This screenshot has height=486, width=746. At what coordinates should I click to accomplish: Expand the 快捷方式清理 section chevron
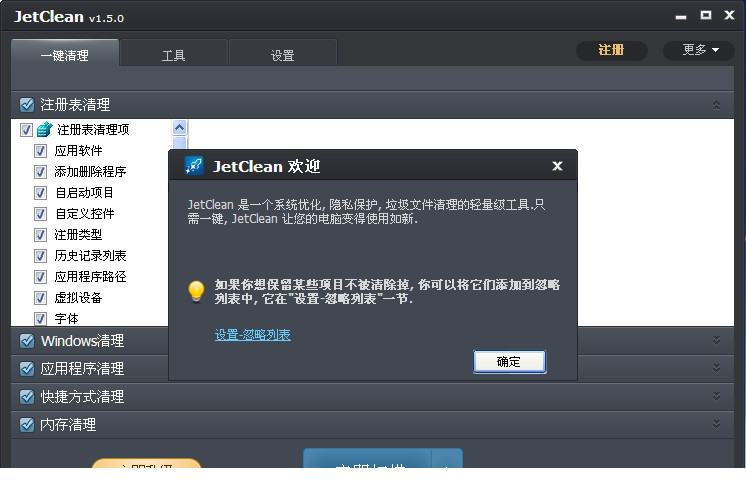716,397
